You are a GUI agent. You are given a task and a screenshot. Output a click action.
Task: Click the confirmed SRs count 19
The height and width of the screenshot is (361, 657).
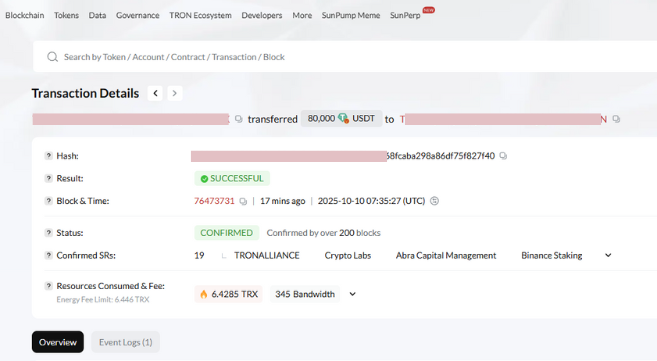(199, 255)
